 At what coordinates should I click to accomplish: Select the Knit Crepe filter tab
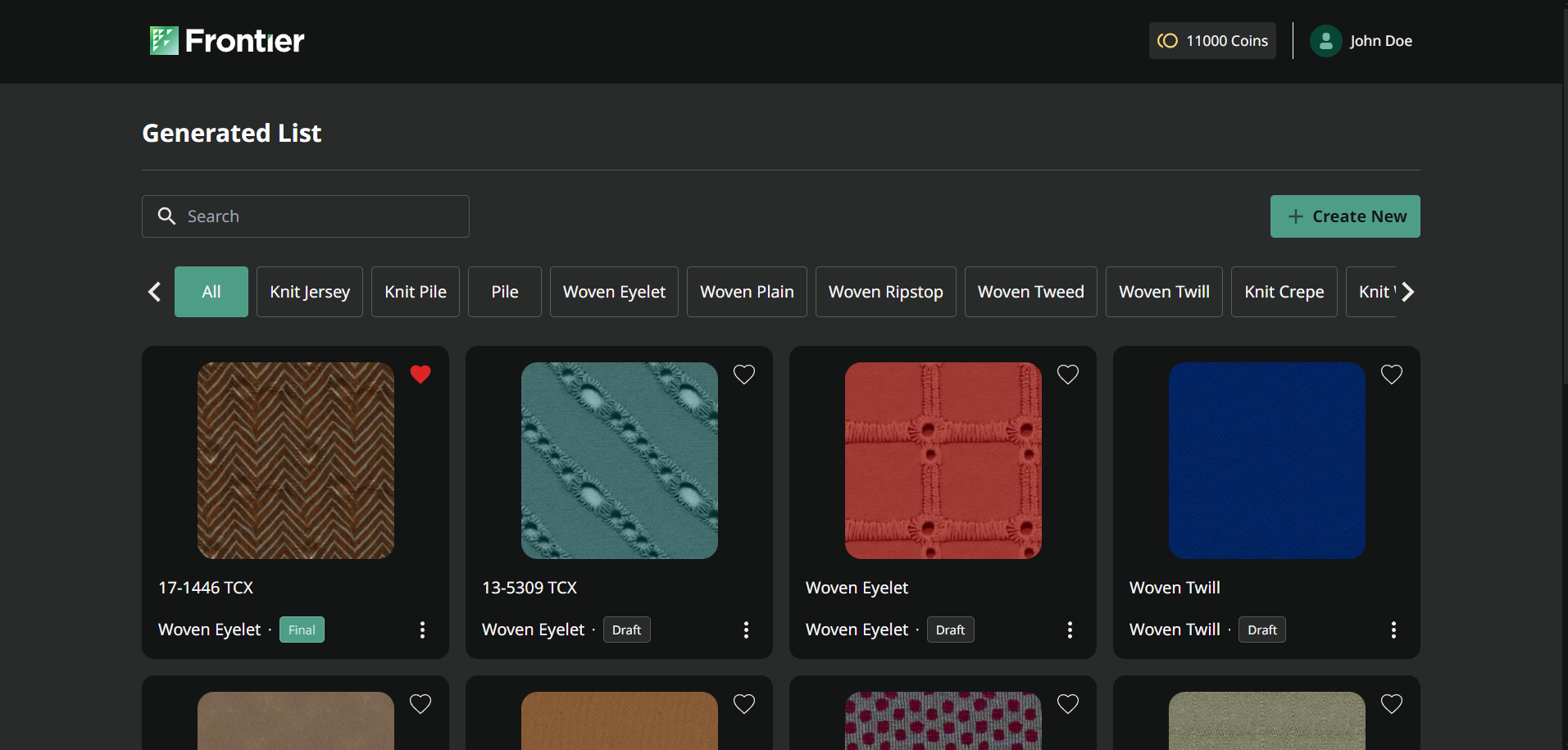(1284, 292)
